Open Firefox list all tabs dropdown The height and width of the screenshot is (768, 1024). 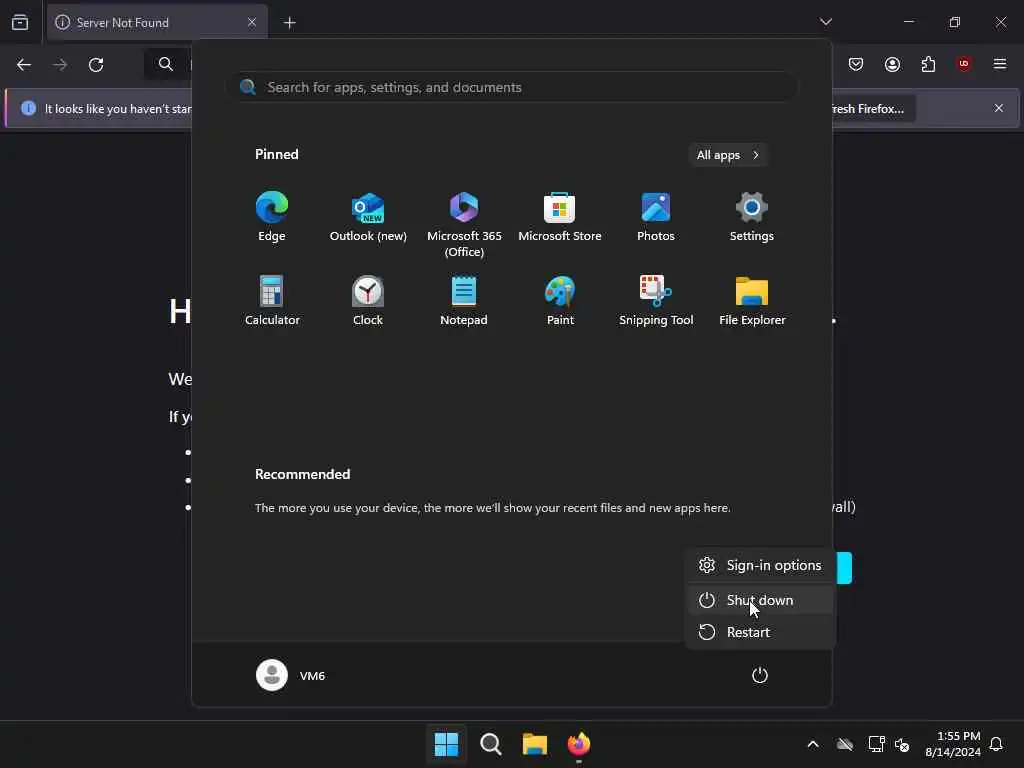tap(825, 22)
